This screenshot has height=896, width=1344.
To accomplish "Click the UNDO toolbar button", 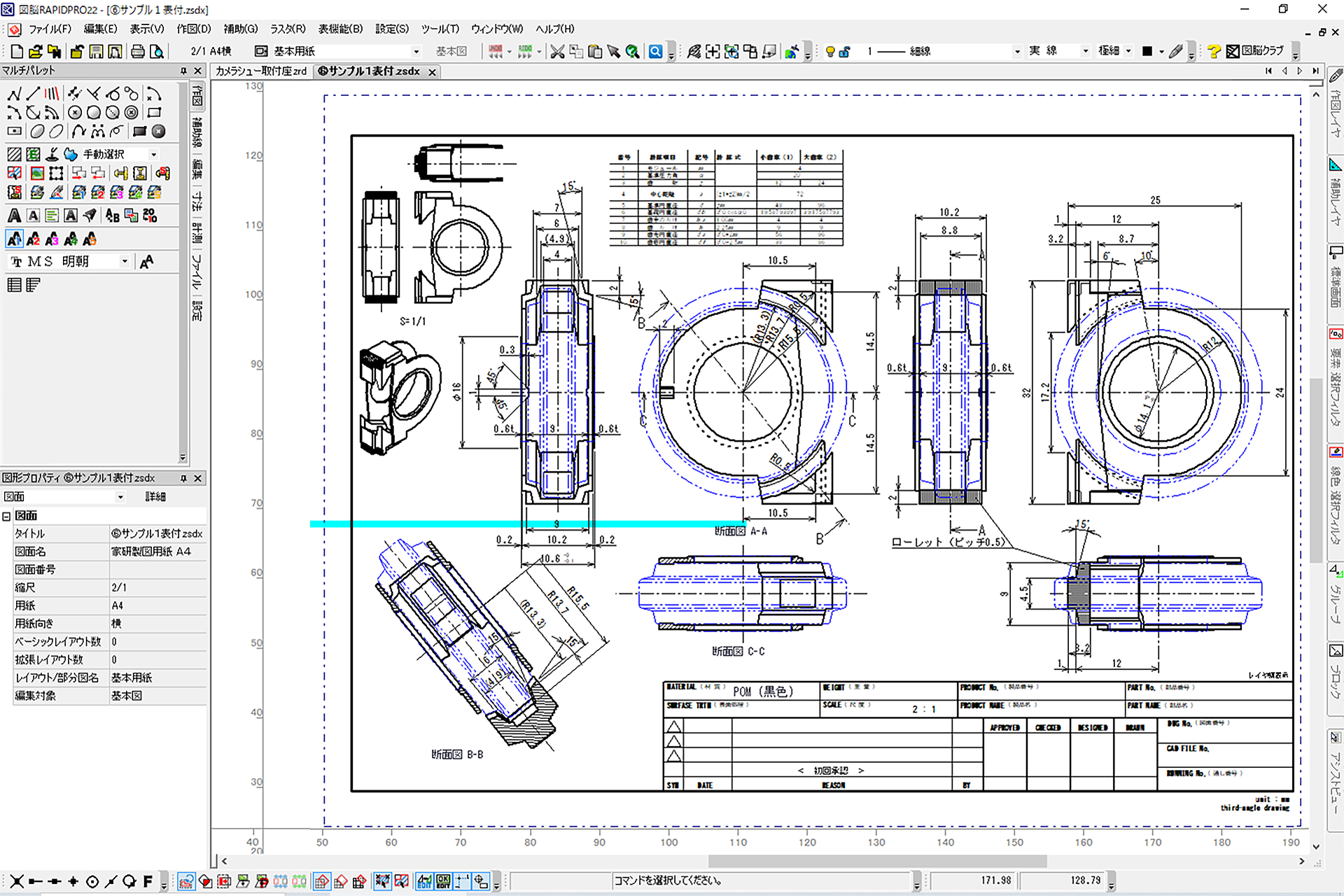I will coord(496,51).
